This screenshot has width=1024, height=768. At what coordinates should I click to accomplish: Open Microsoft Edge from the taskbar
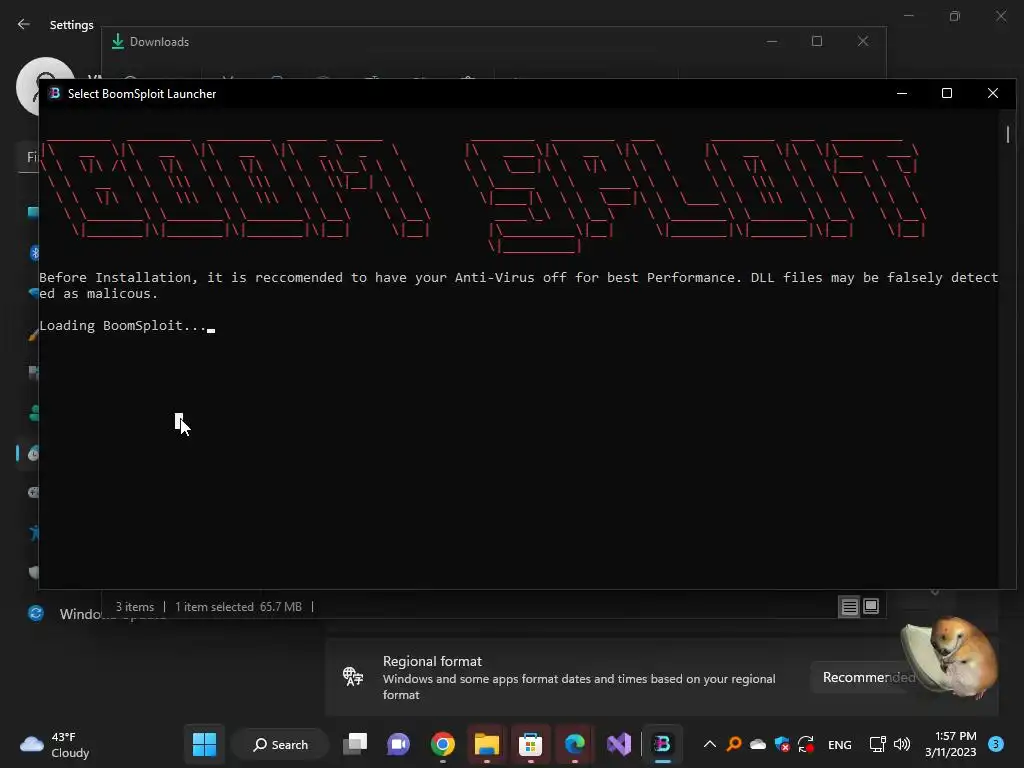(x=575, y=744)
